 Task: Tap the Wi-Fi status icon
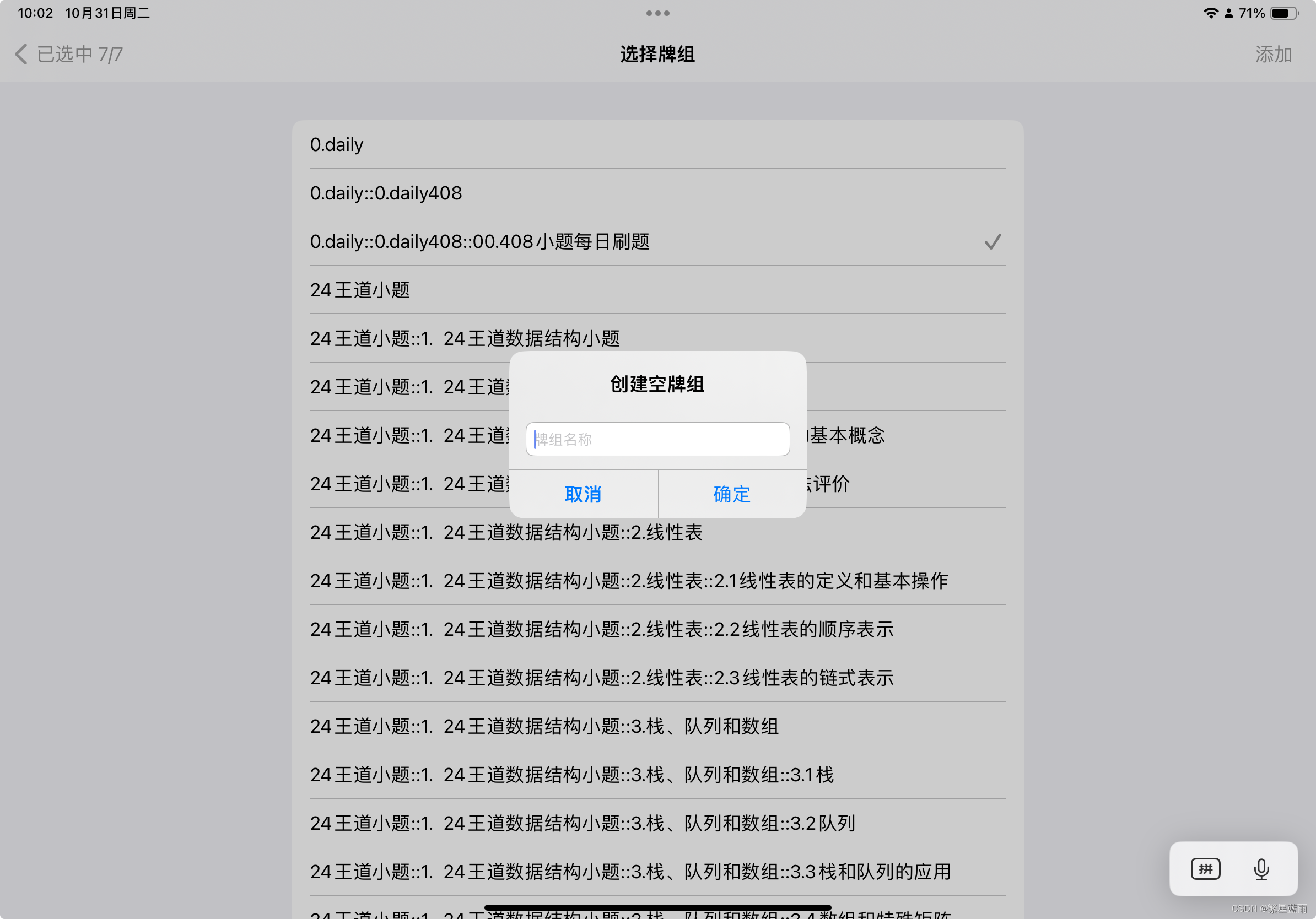point(1210,13)
